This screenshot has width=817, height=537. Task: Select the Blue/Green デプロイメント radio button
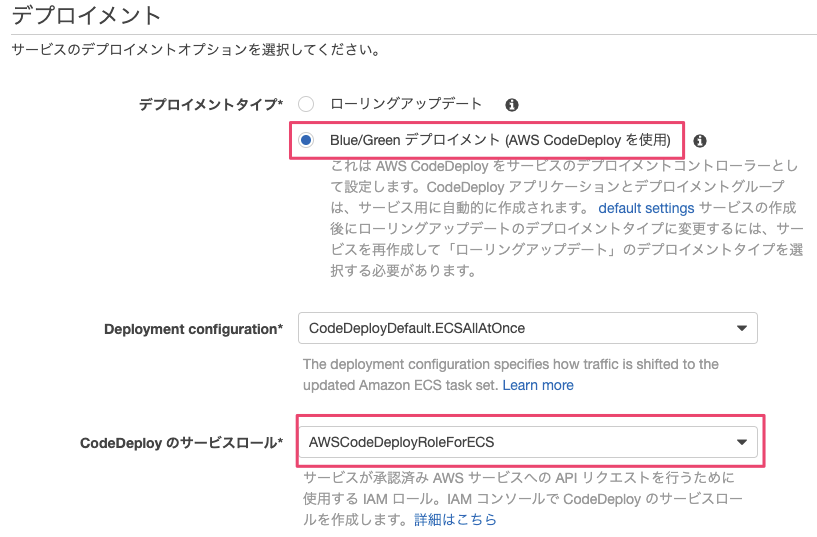(306, 140)
